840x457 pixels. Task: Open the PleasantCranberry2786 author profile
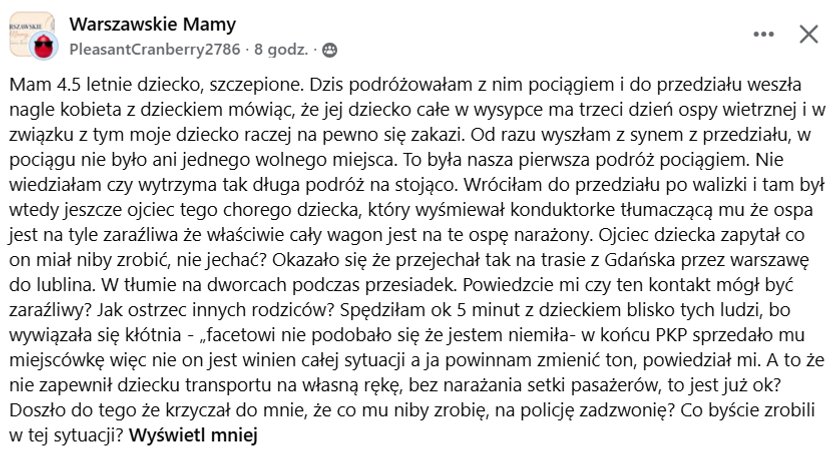[155, 49]
